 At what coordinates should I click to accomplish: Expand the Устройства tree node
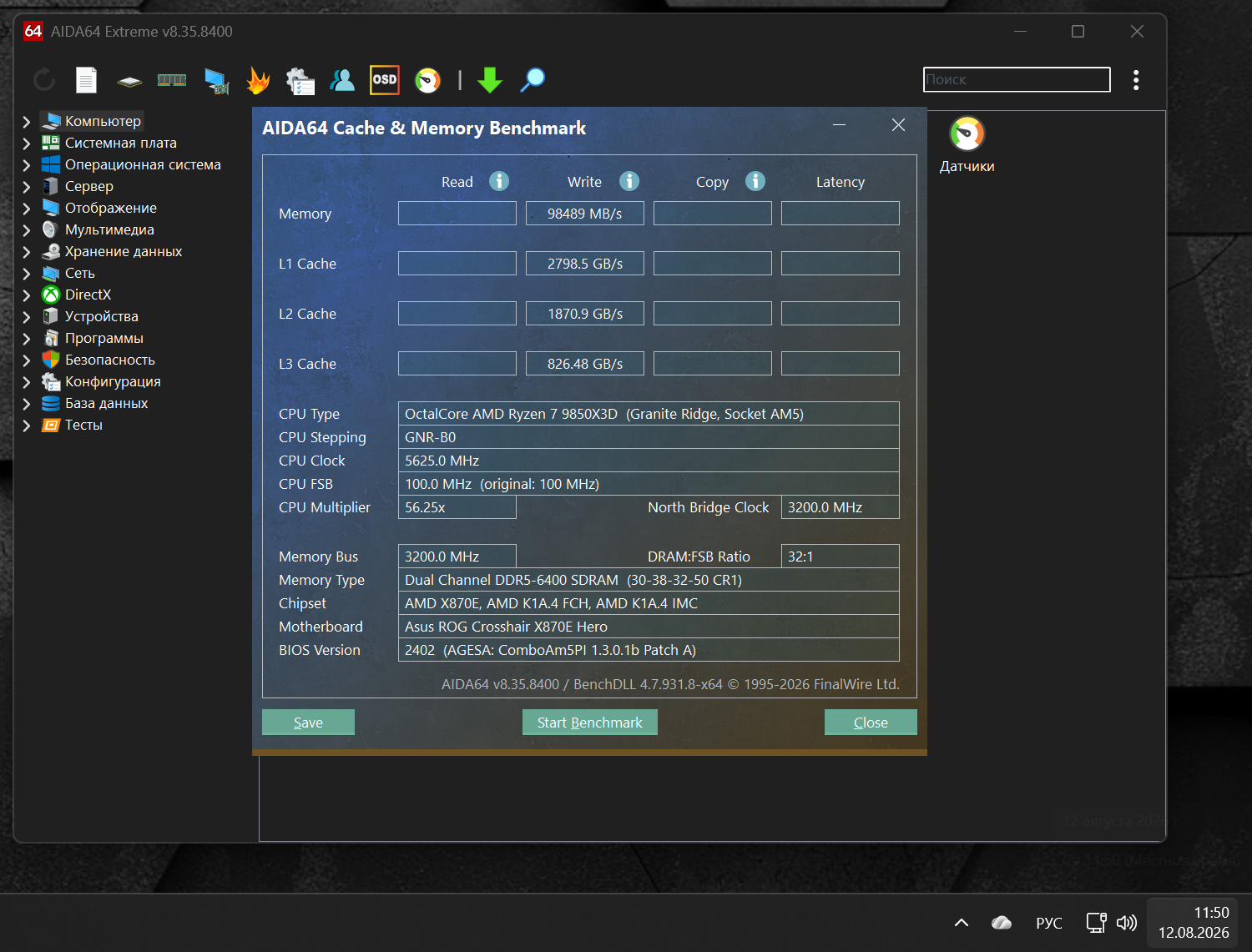tap(27, 316)
